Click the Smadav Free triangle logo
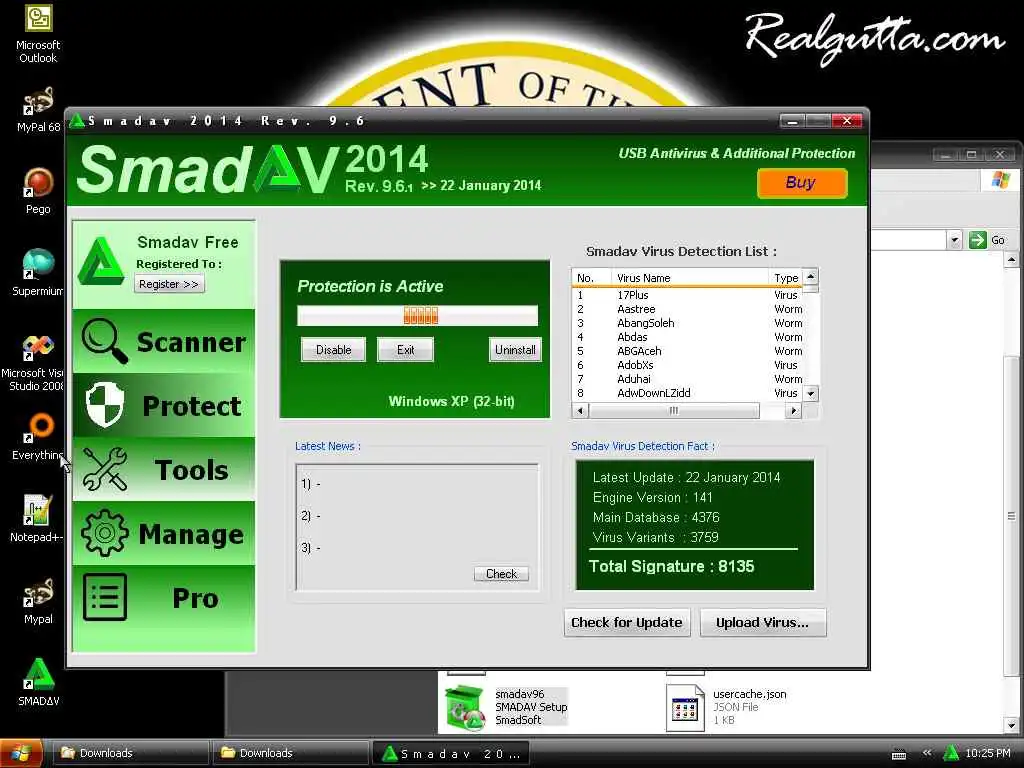1024x768 pixels. coord(101,263)
